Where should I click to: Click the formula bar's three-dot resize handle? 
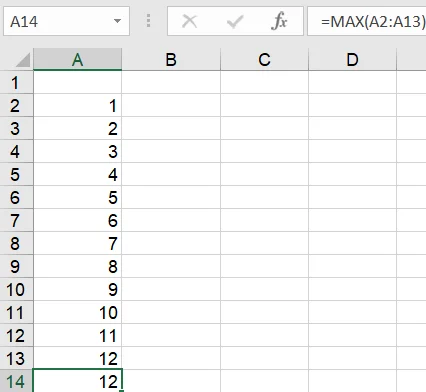[149, 21]
